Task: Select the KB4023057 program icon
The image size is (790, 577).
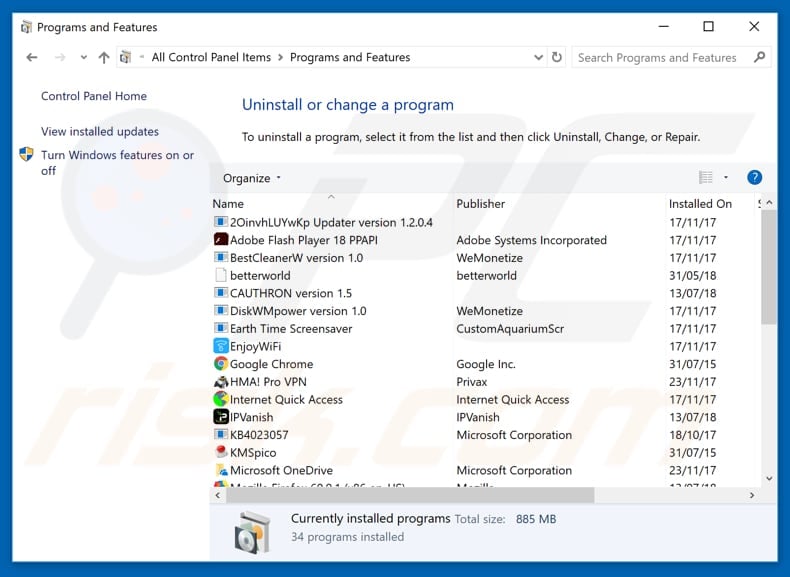Action: point(221,434)
